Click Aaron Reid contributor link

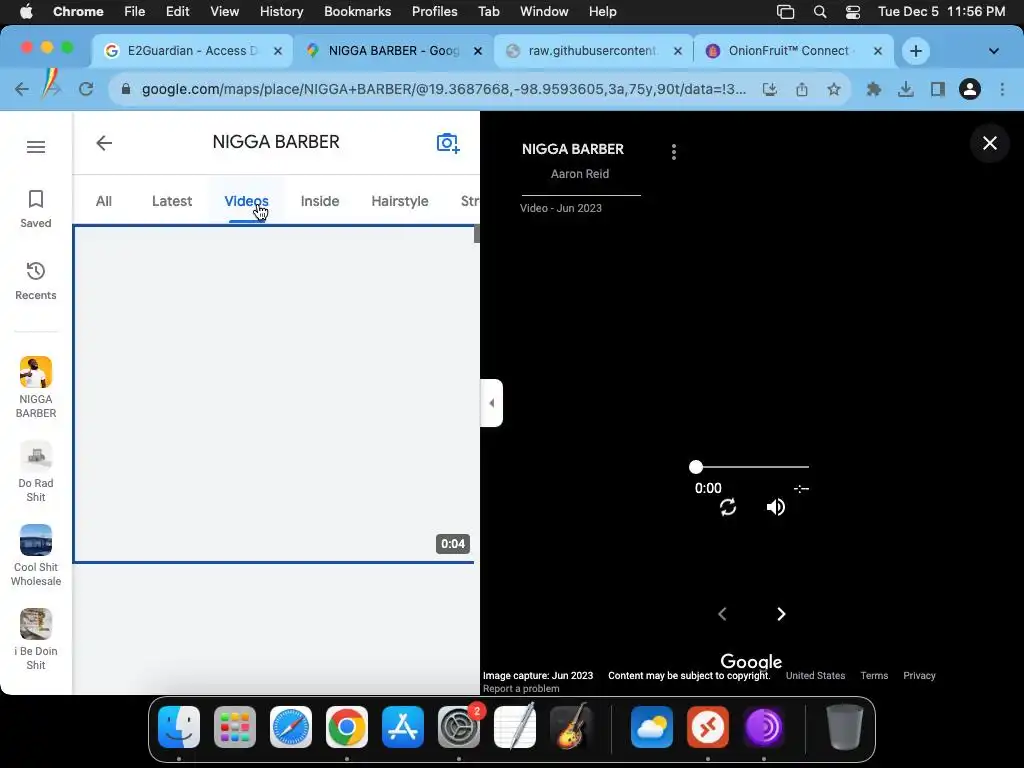[580, 174]
